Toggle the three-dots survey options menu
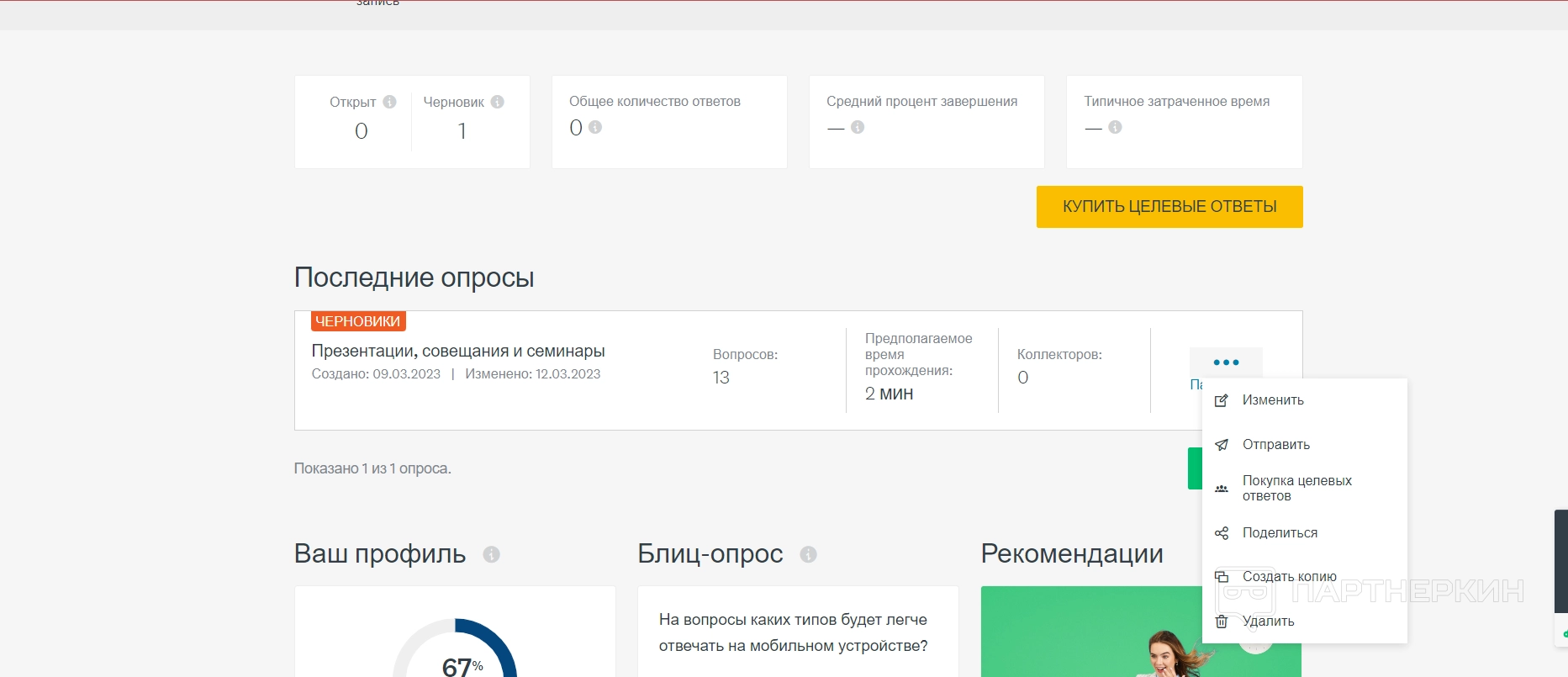 tap(1226, 362)
